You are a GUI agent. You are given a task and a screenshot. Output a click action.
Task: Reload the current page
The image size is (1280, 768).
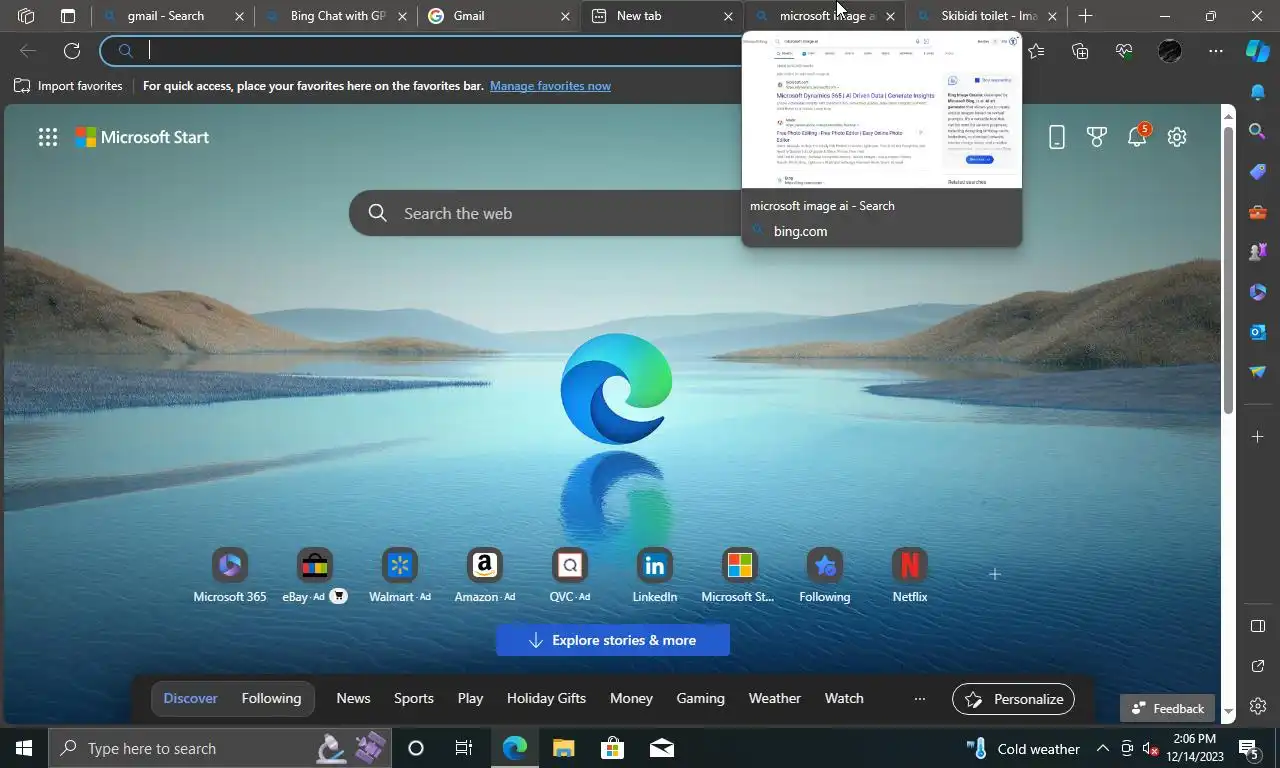(x=72, y=51)
